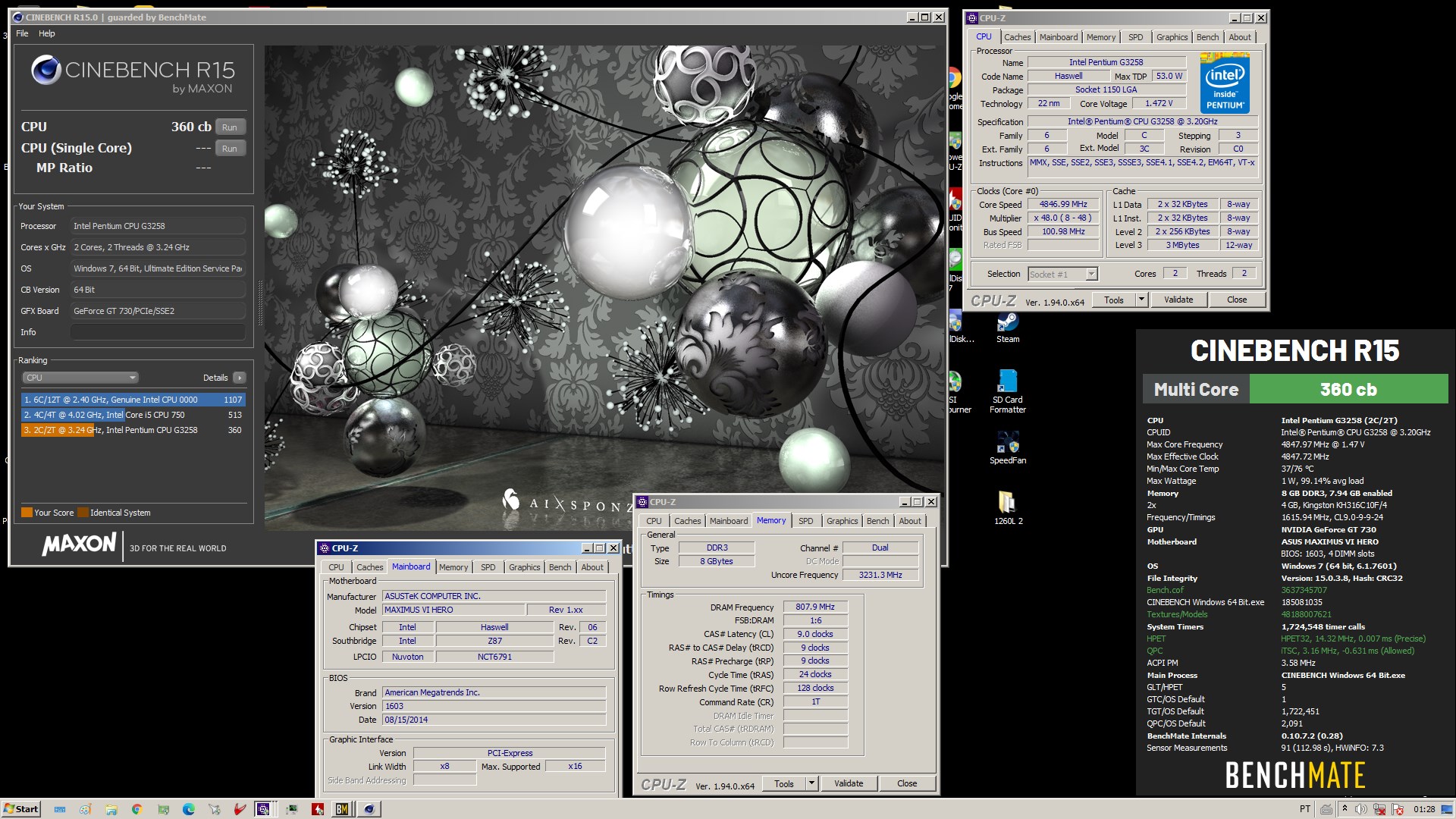1456x819 pixels.
Task: Click Ranking Details arrow icon
Action: (239, 378)
